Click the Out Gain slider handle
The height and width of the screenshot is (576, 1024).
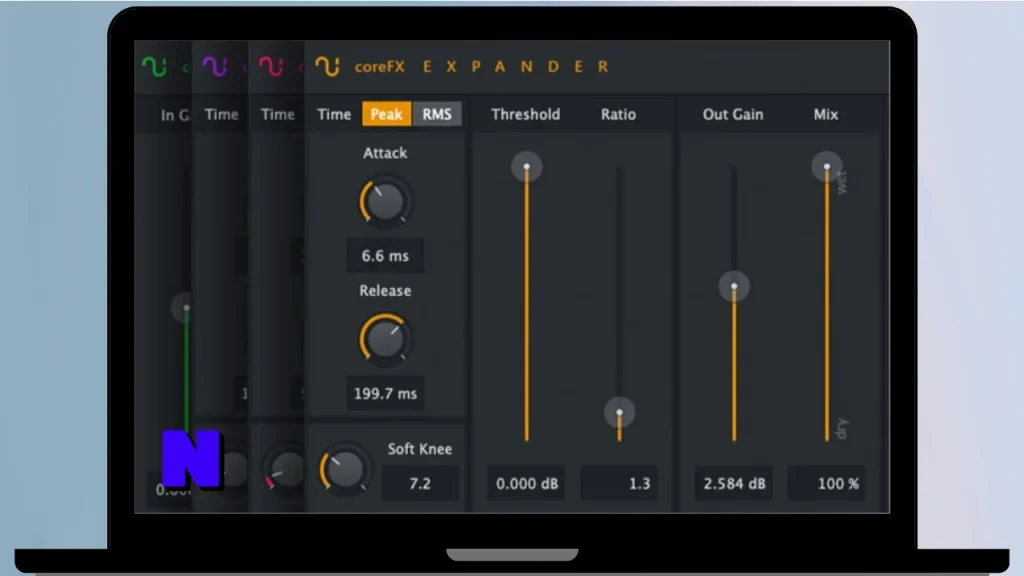tap(734, 286)
